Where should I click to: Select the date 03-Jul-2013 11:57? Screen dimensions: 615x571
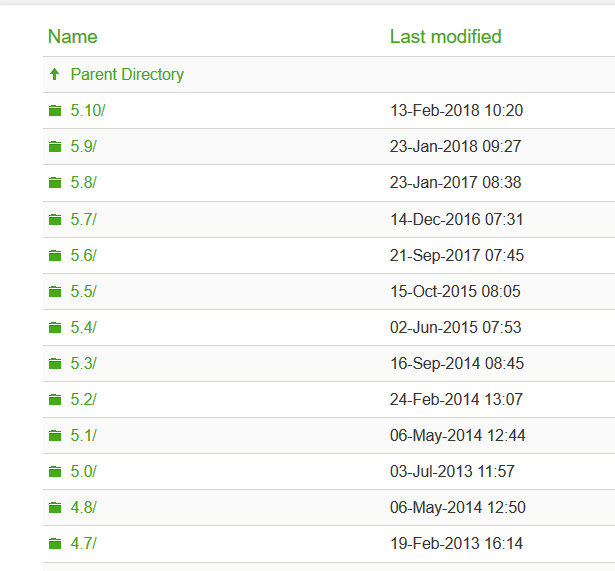453,472
